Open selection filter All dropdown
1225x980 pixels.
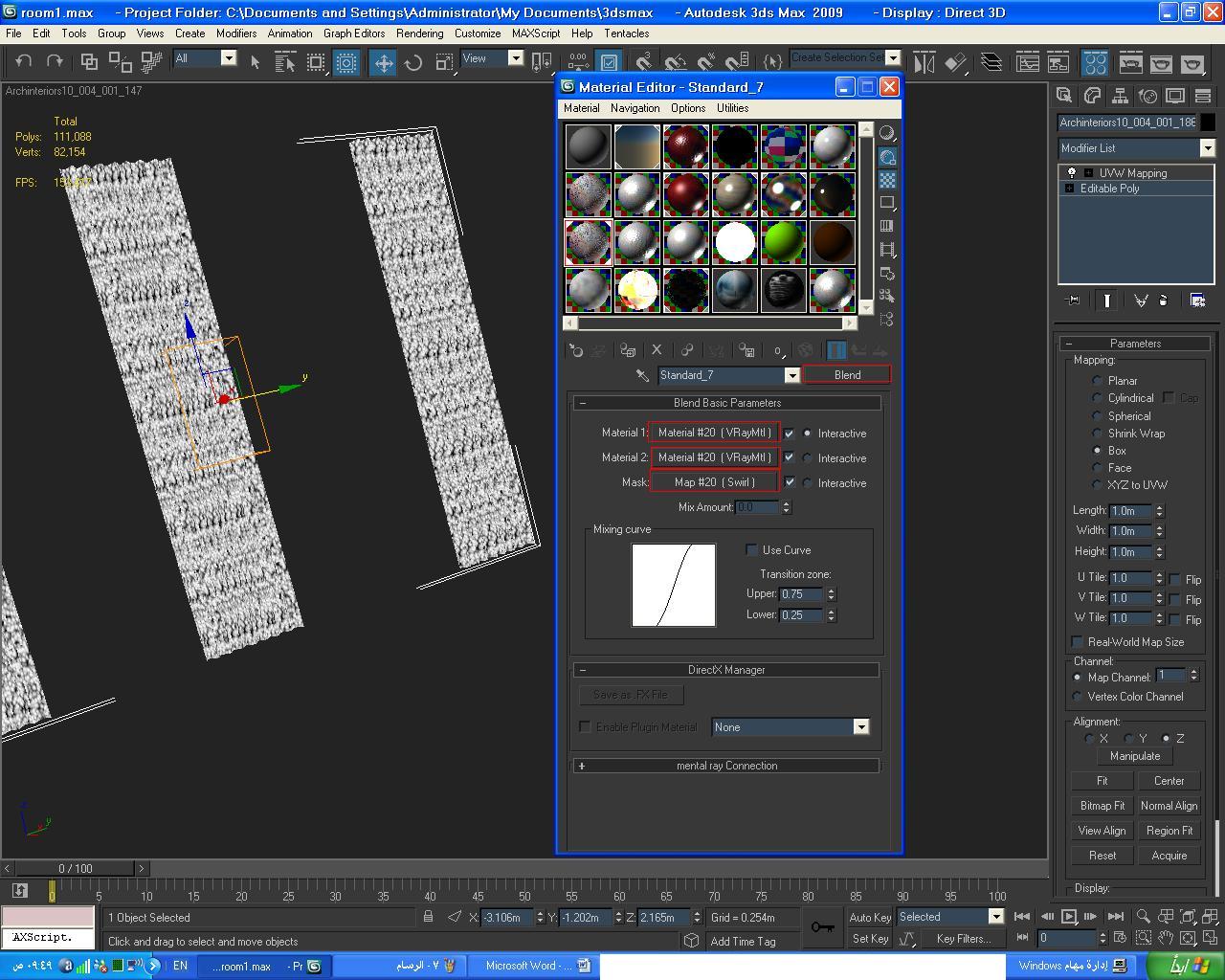229,58
